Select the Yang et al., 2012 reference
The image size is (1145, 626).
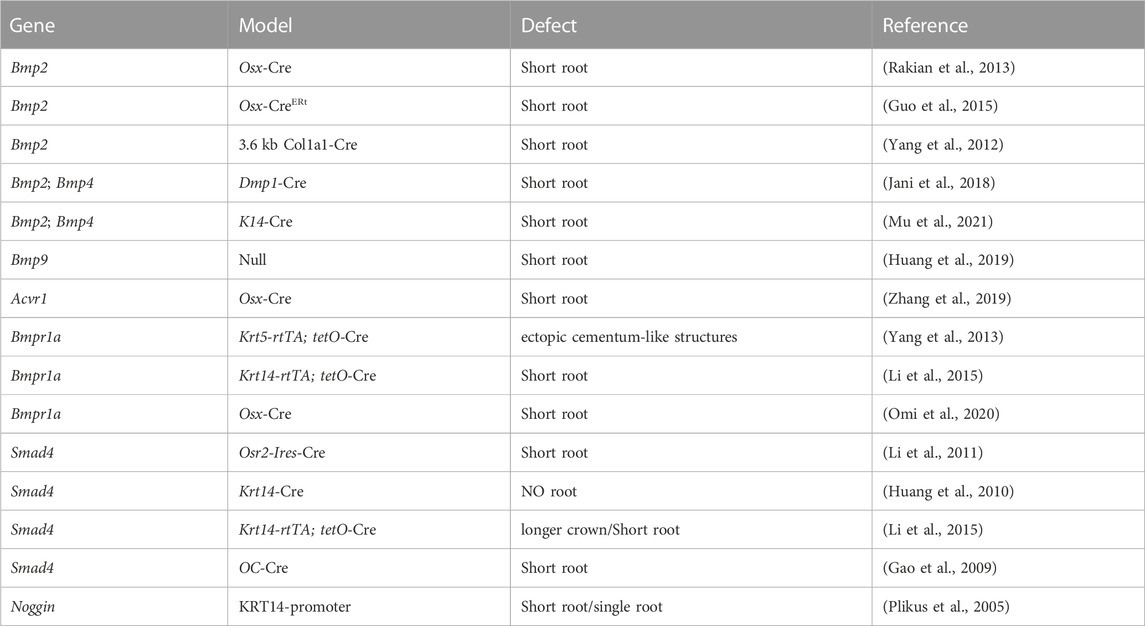[943, 145]
